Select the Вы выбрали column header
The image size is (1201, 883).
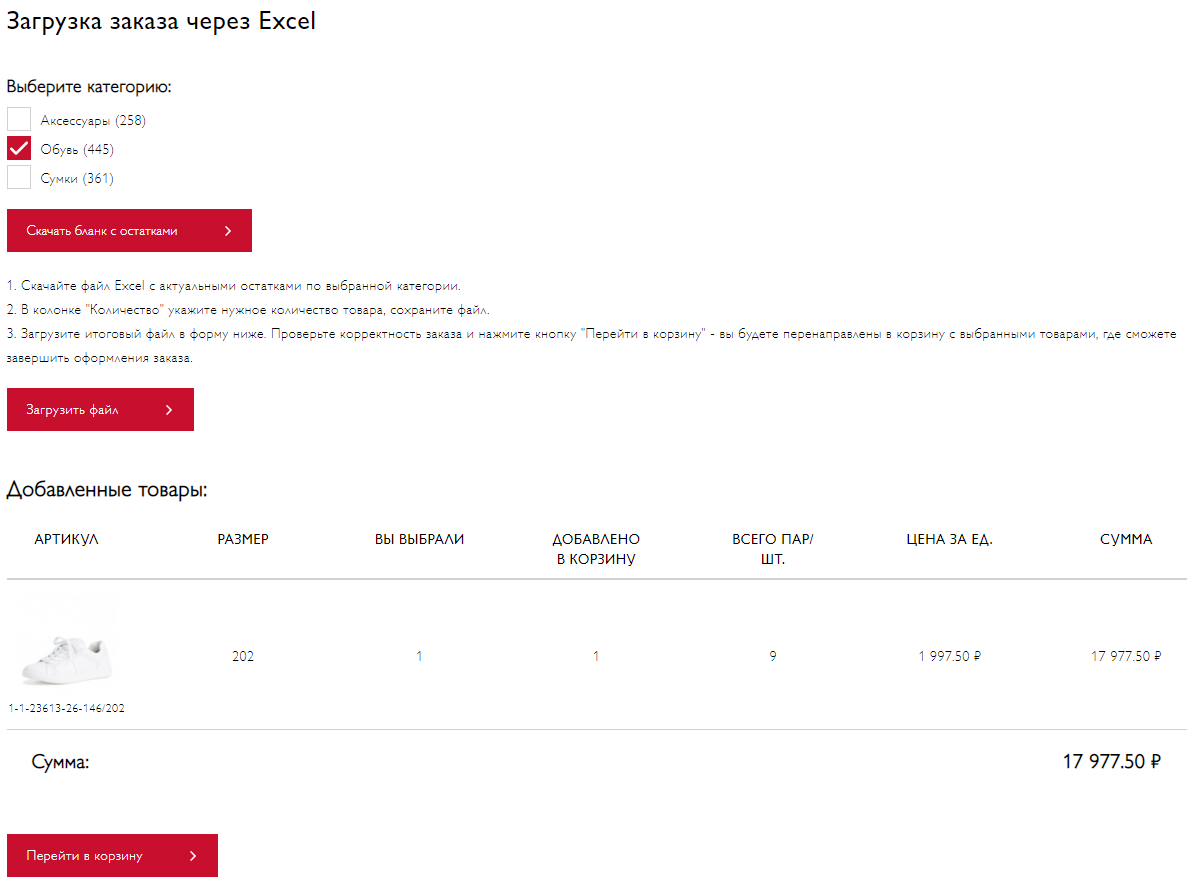pyautogui.click(x=419, y=539)
